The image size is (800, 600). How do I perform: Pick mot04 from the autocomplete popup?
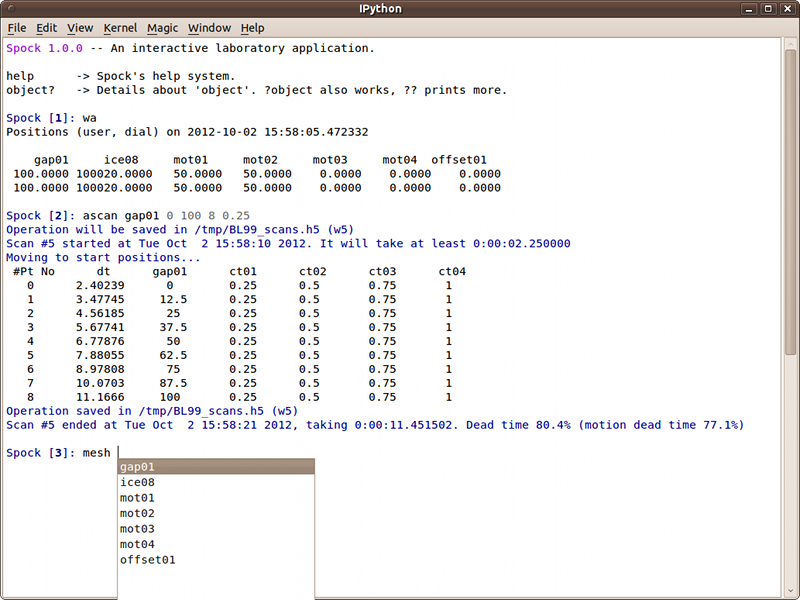(216, 544)
